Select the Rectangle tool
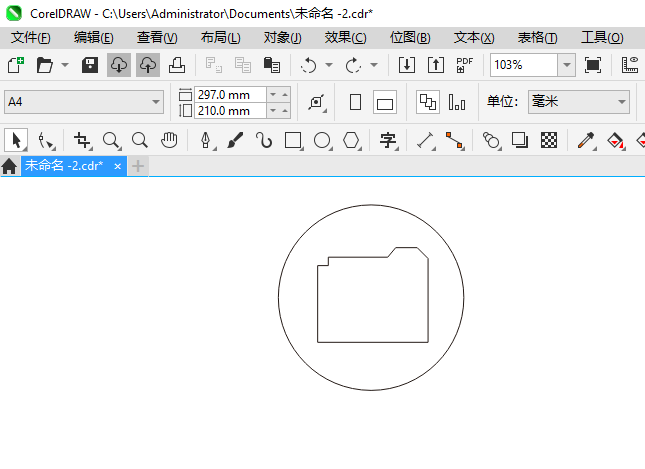 293,141
